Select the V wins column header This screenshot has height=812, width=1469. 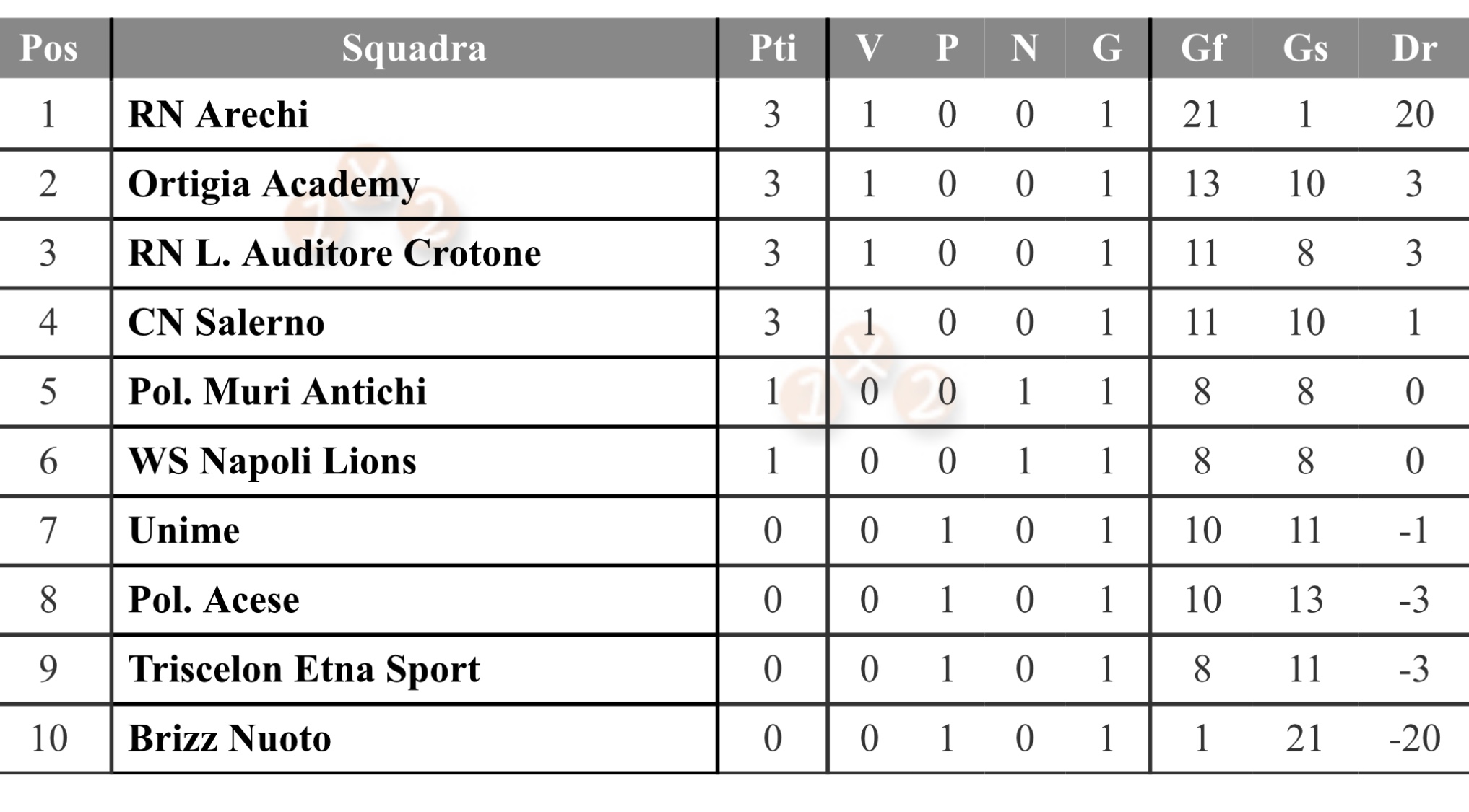coord(869,48)
